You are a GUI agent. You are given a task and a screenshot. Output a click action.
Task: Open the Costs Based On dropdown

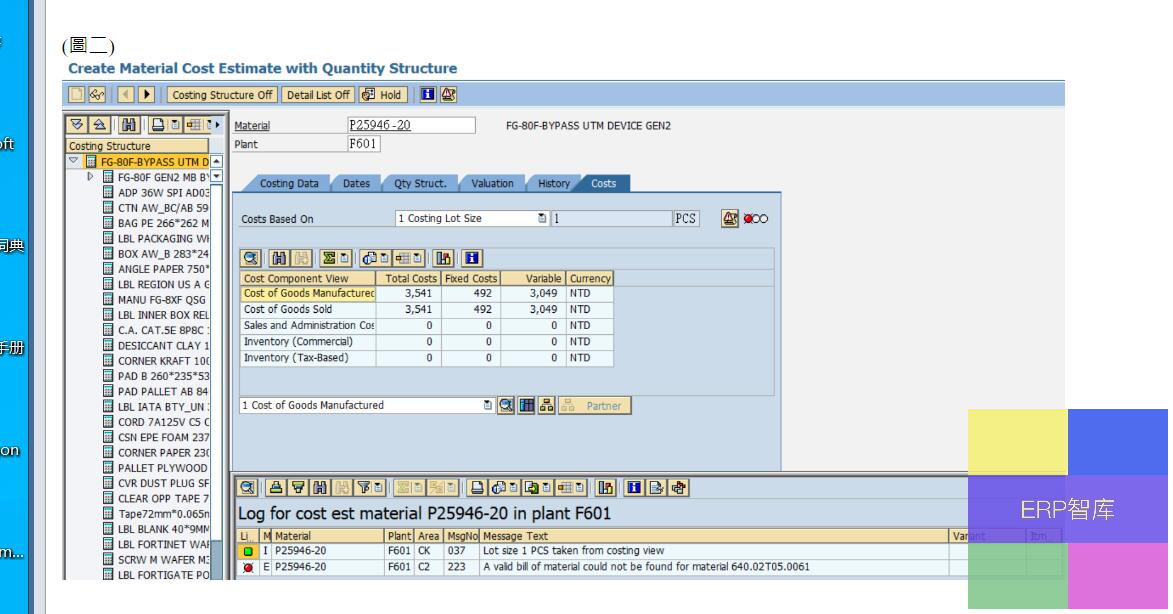click(x=542, y=218)
